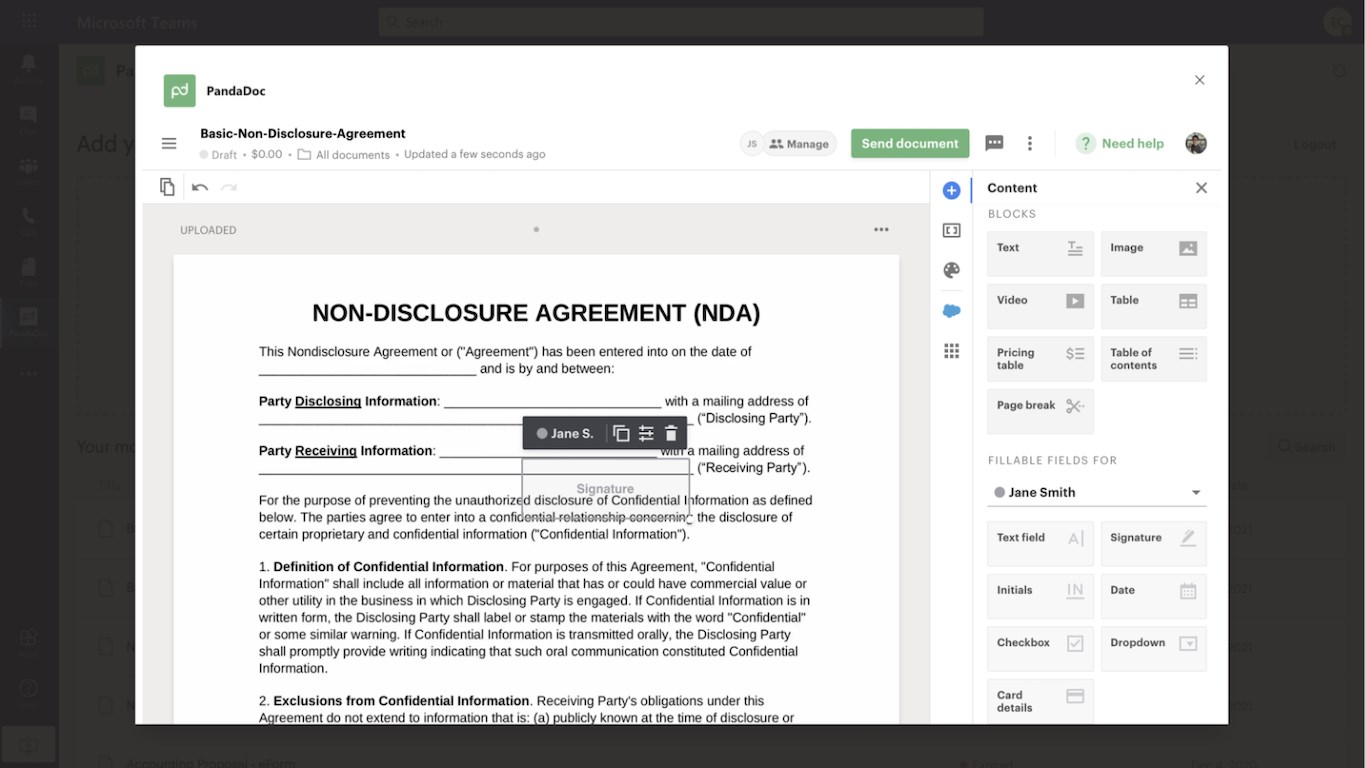Open Teams Activity bell in sidebar

[28, 64]
